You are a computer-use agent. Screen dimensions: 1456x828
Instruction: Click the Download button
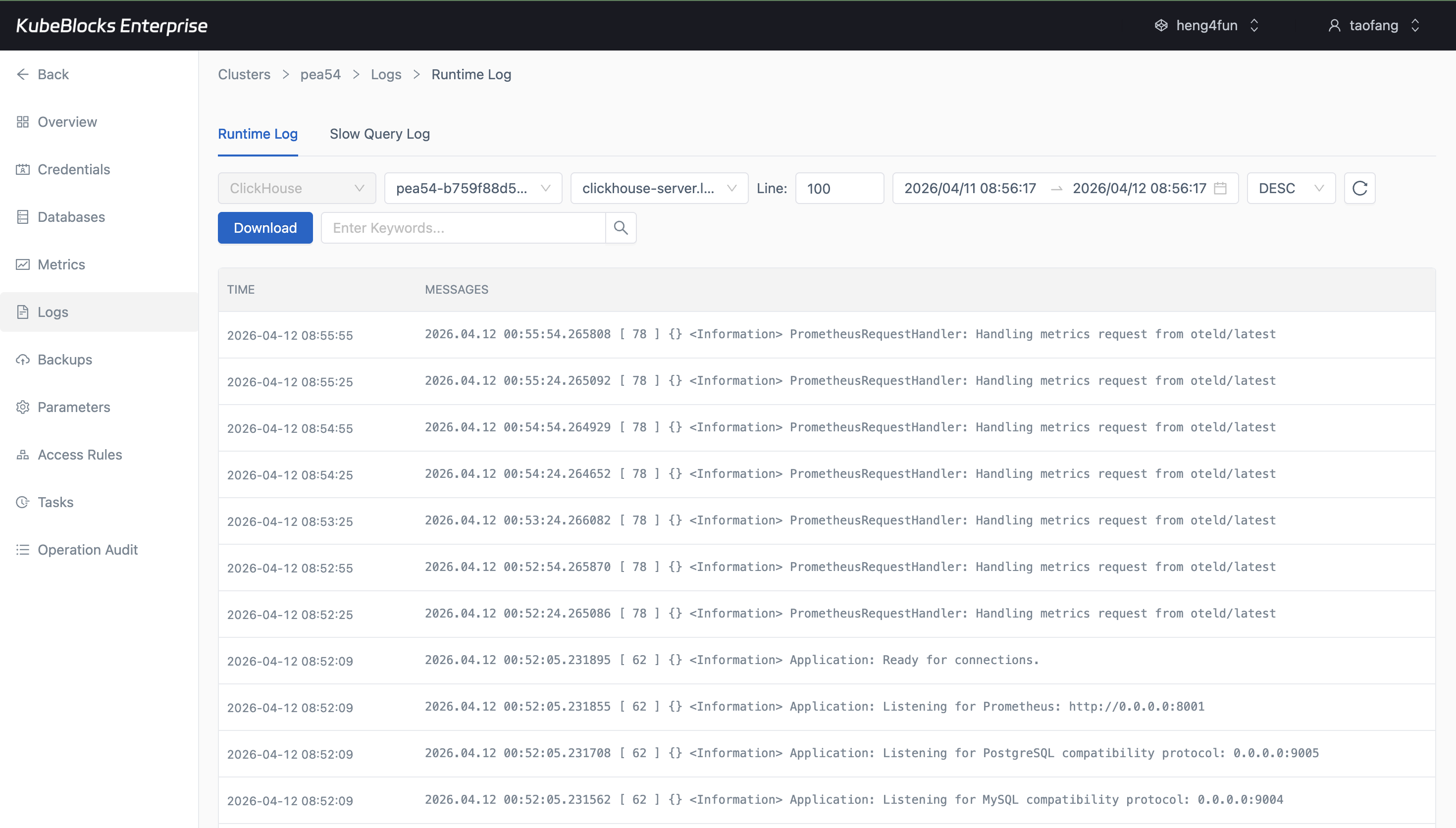point(265,227)
